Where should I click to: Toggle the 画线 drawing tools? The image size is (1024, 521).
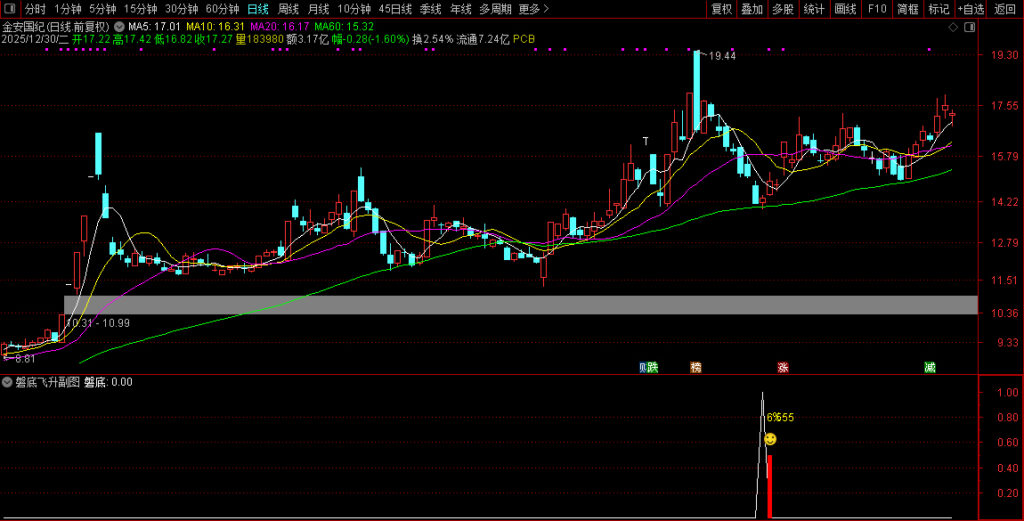point(845,9)
